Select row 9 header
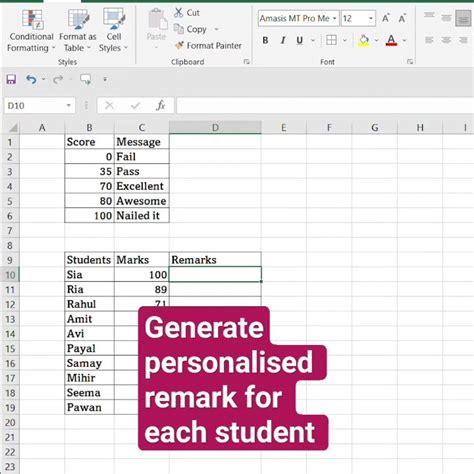The height and width of the screenshot is (474, 474). pos(10,260)
